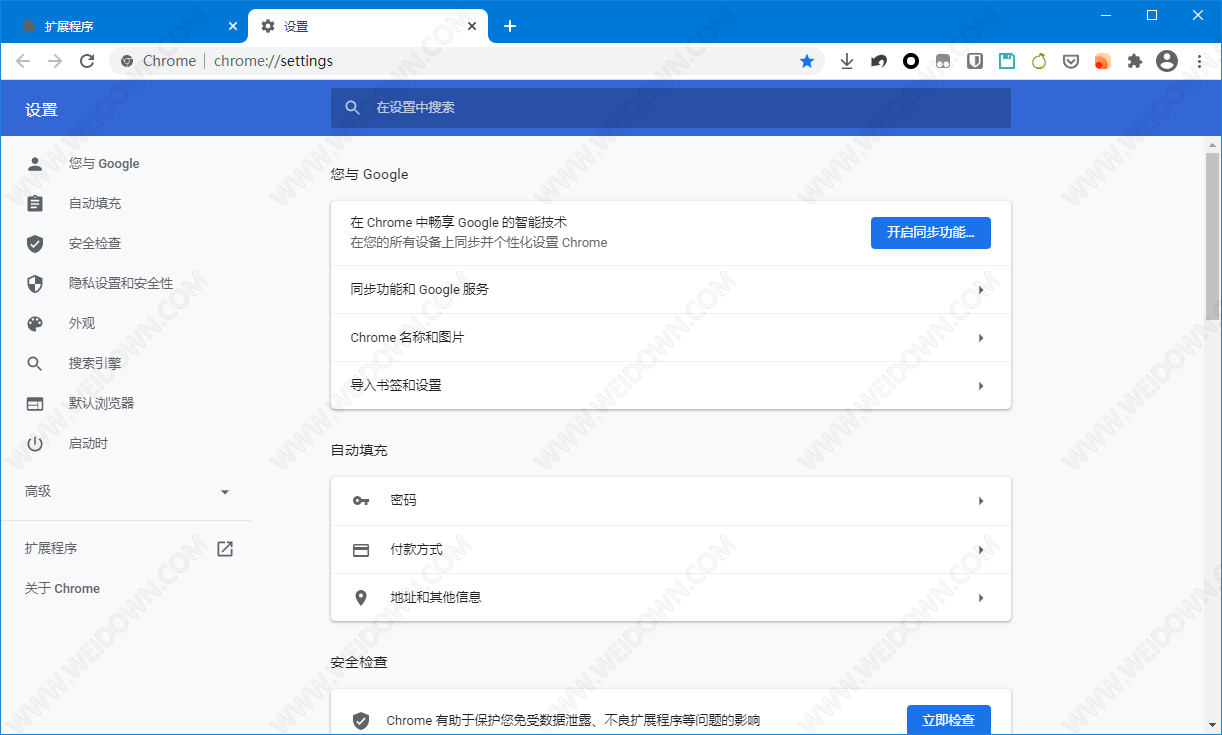This screenshot has height=735, width=1222.
Task: Click the location pin icon in the 地址和其他信息 row
Action: coord(361,597)
